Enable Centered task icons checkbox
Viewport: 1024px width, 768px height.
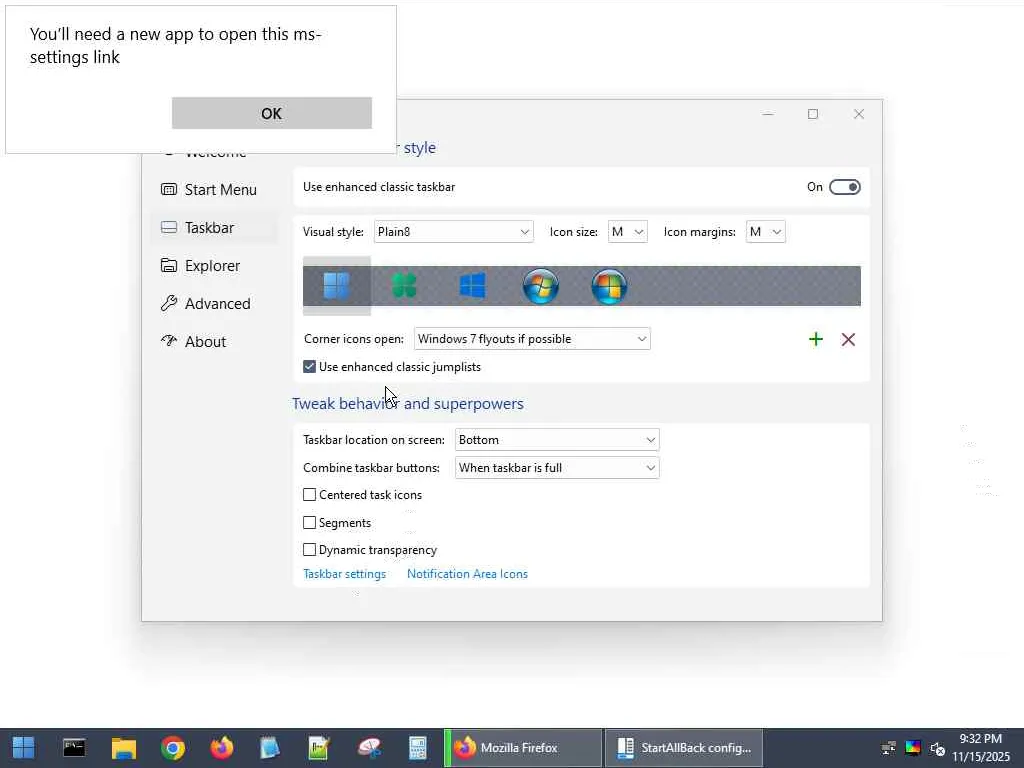point(310,495)
